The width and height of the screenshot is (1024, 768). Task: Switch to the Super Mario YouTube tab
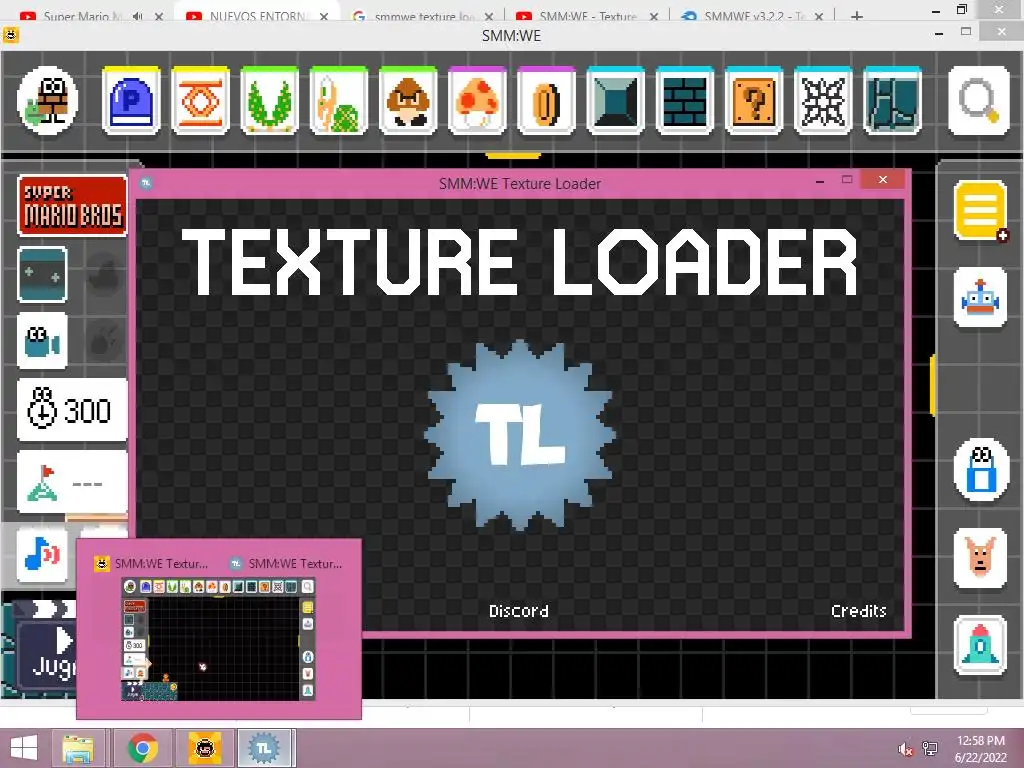pos(82,15)
